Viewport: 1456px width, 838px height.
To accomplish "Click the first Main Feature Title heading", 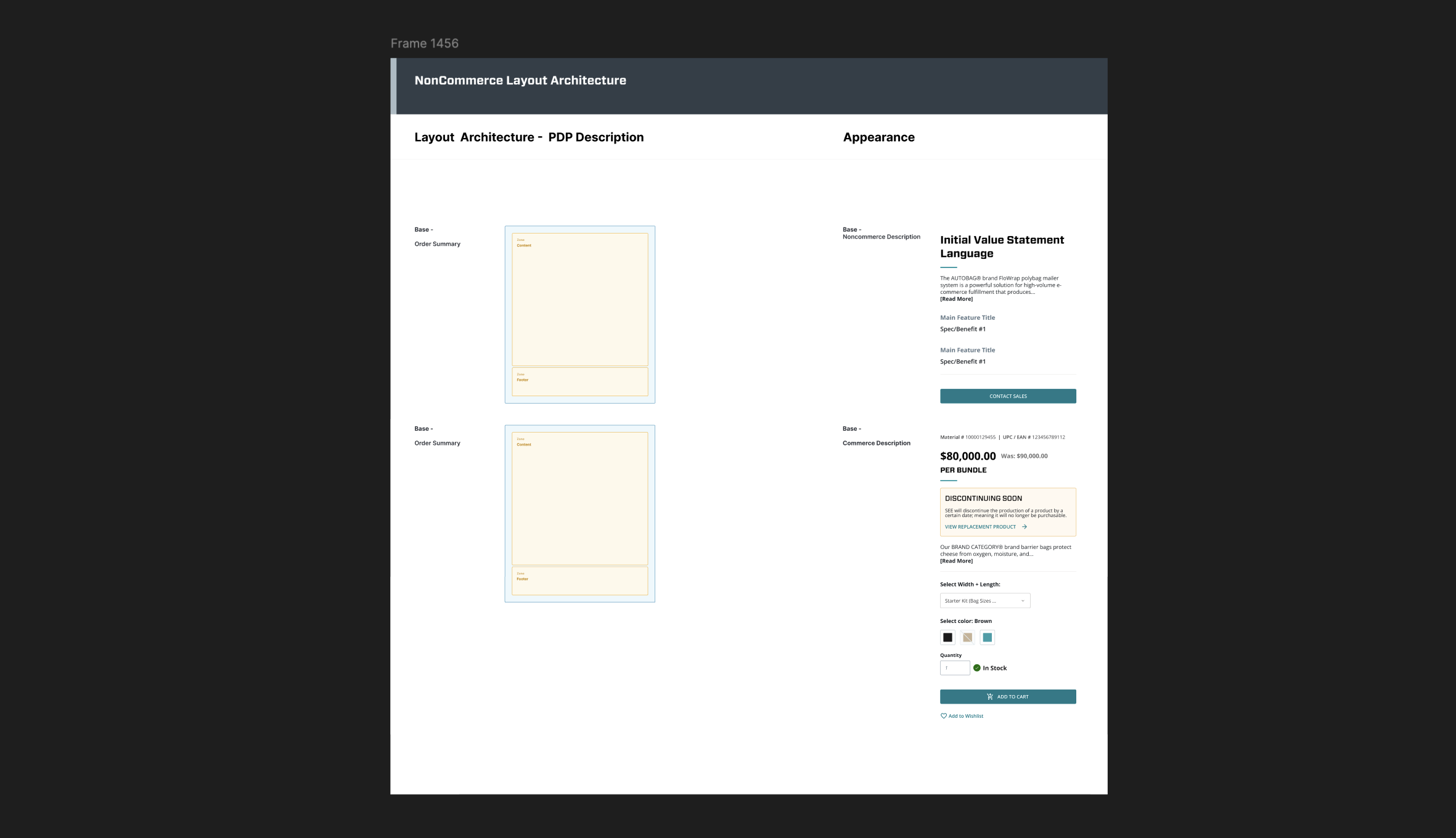I will (x=967, y=318).
